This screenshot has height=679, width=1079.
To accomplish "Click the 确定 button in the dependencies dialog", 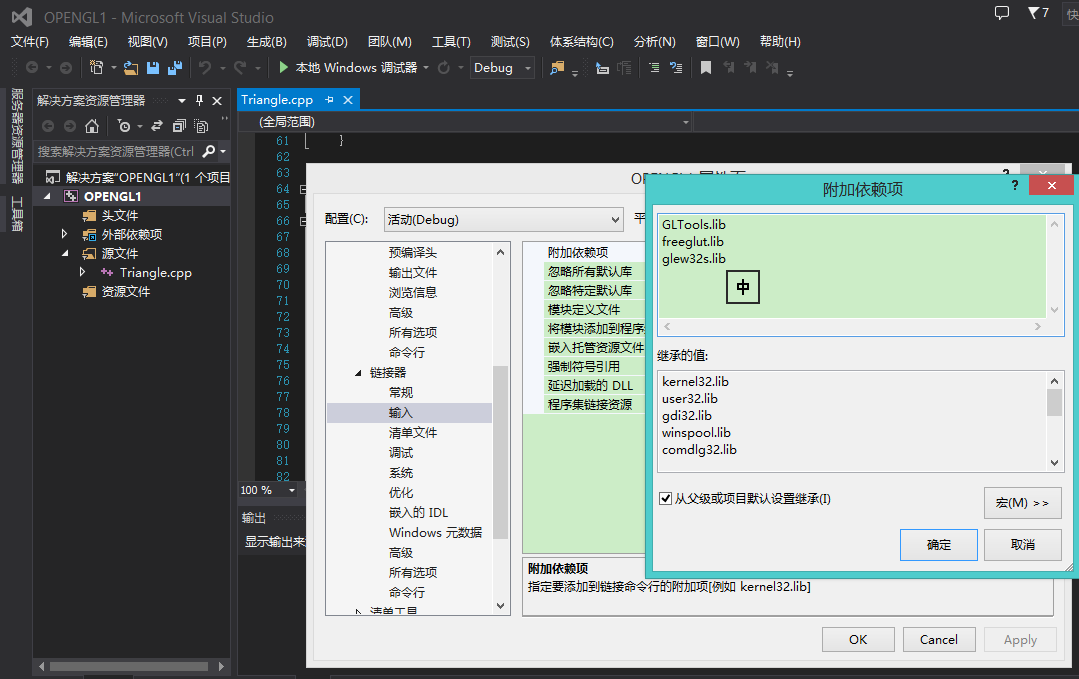I will tap(938, 545).
